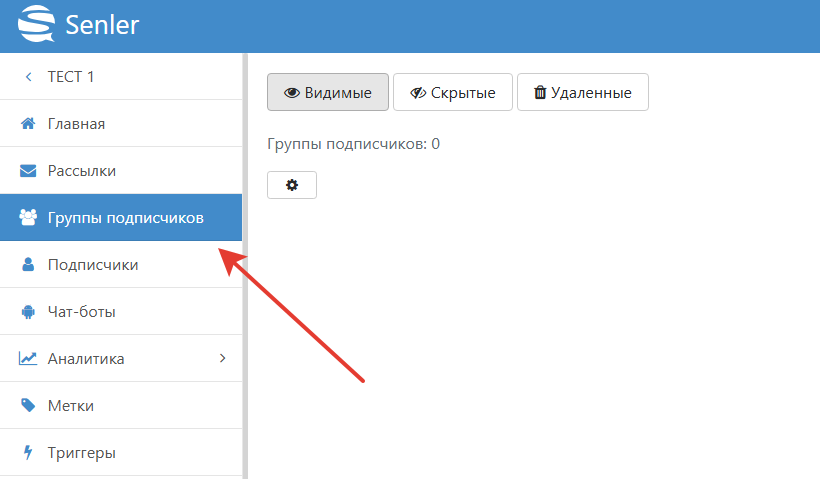Click the tag icon beside Метки
This screenshot has height=479, width=820.
(x=28, y=406)
